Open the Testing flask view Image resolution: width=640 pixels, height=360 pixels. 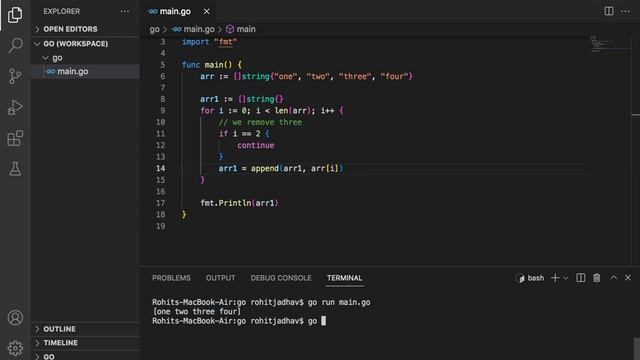point(15,169)
